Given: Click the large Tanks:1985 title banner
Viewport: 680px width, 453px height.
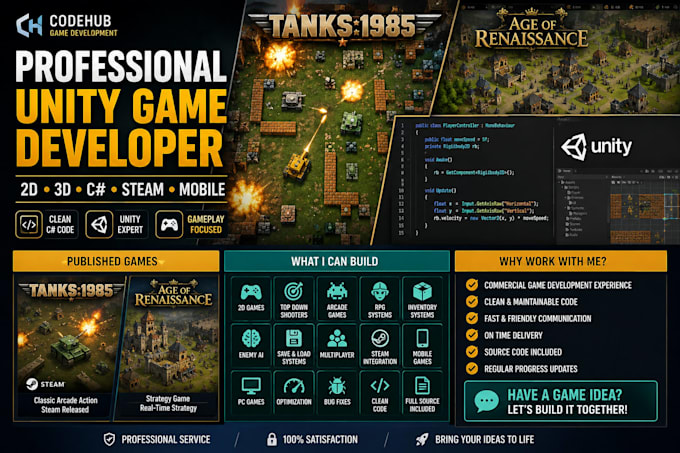Looking at the screenshot, I should point(343,26).
